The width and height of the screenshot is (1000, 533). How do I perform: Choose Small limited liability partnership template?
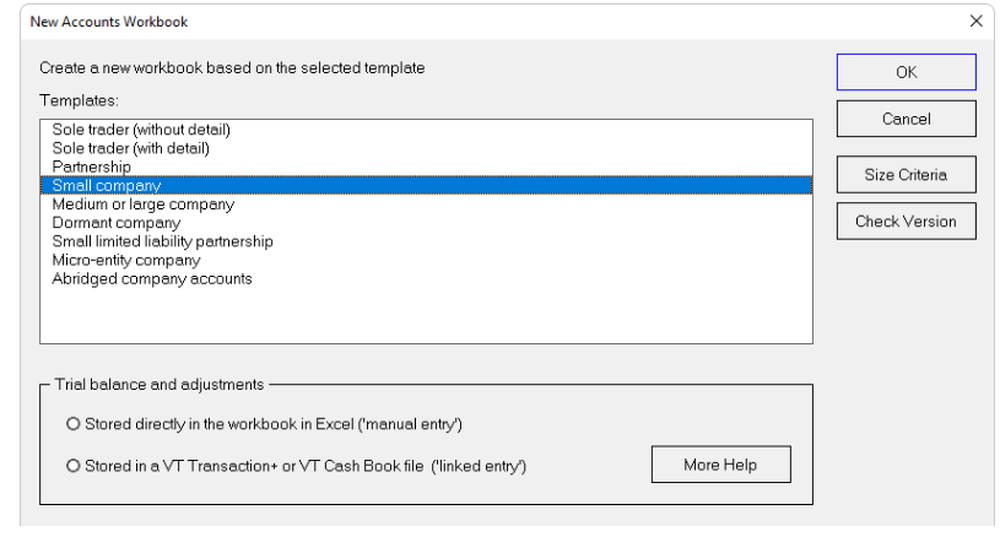[x=162, y=241]
